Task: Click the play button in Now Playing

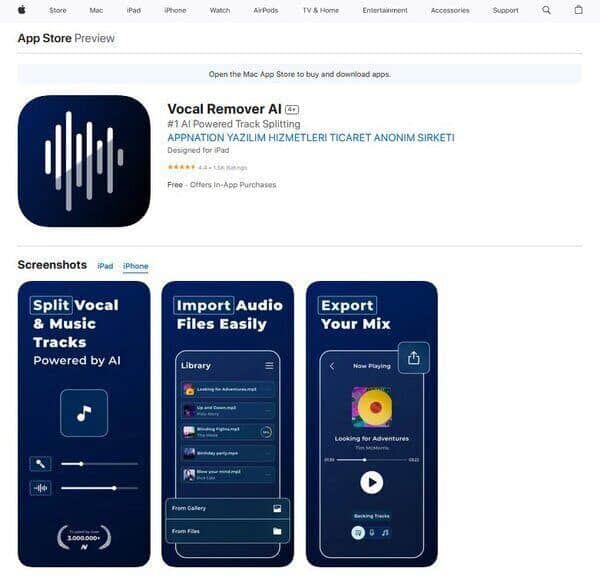Action: pyautogui.click(x=372, y=482)
